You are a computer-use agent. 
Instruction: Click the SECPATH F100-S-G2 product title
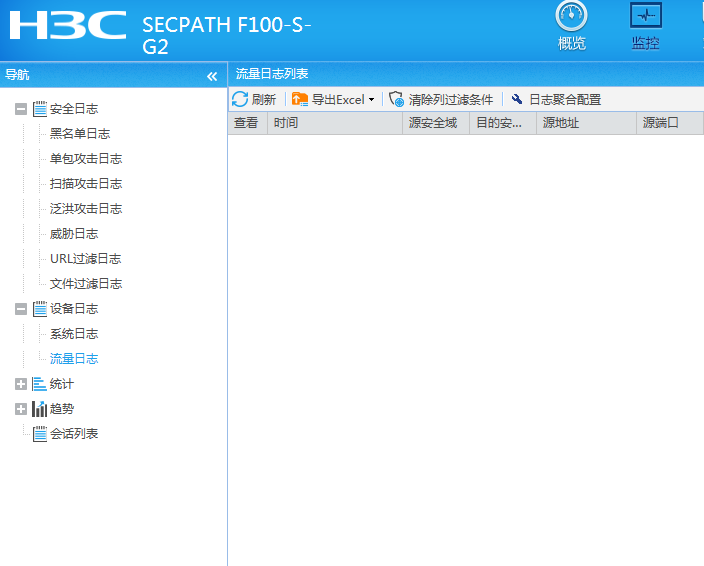pyautogui.click(x=227, y=35)
